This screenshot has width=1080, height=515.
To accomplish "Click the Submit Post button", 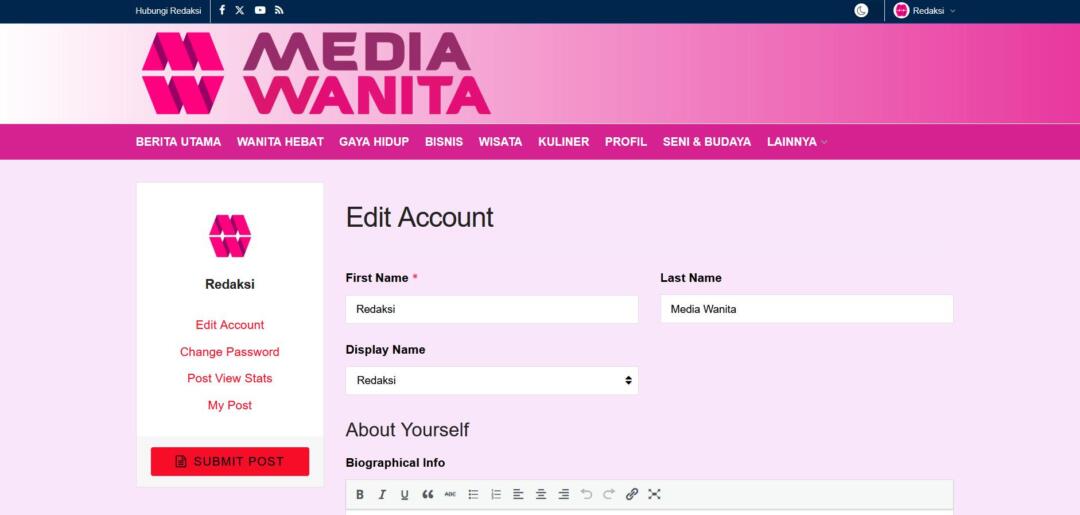I will pyautogui.click(x=230, y=461).
